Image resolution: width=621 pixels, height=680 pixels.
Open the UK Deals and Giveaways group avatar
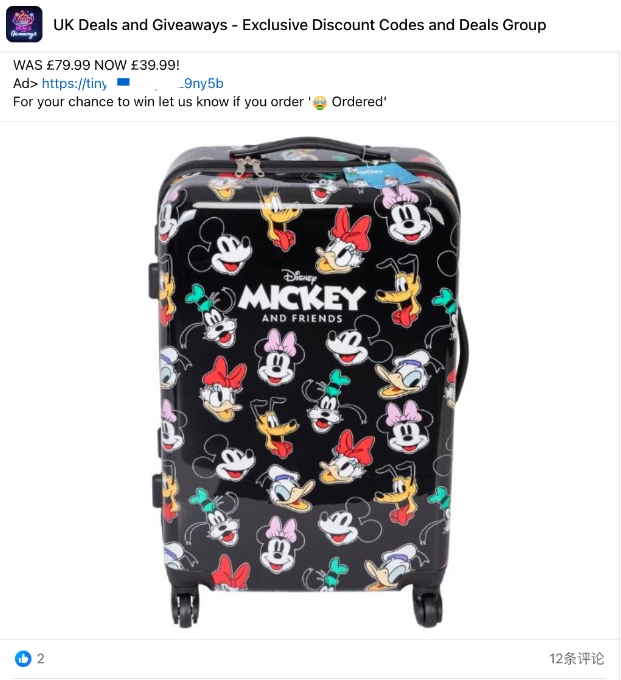tap(24, 24)
